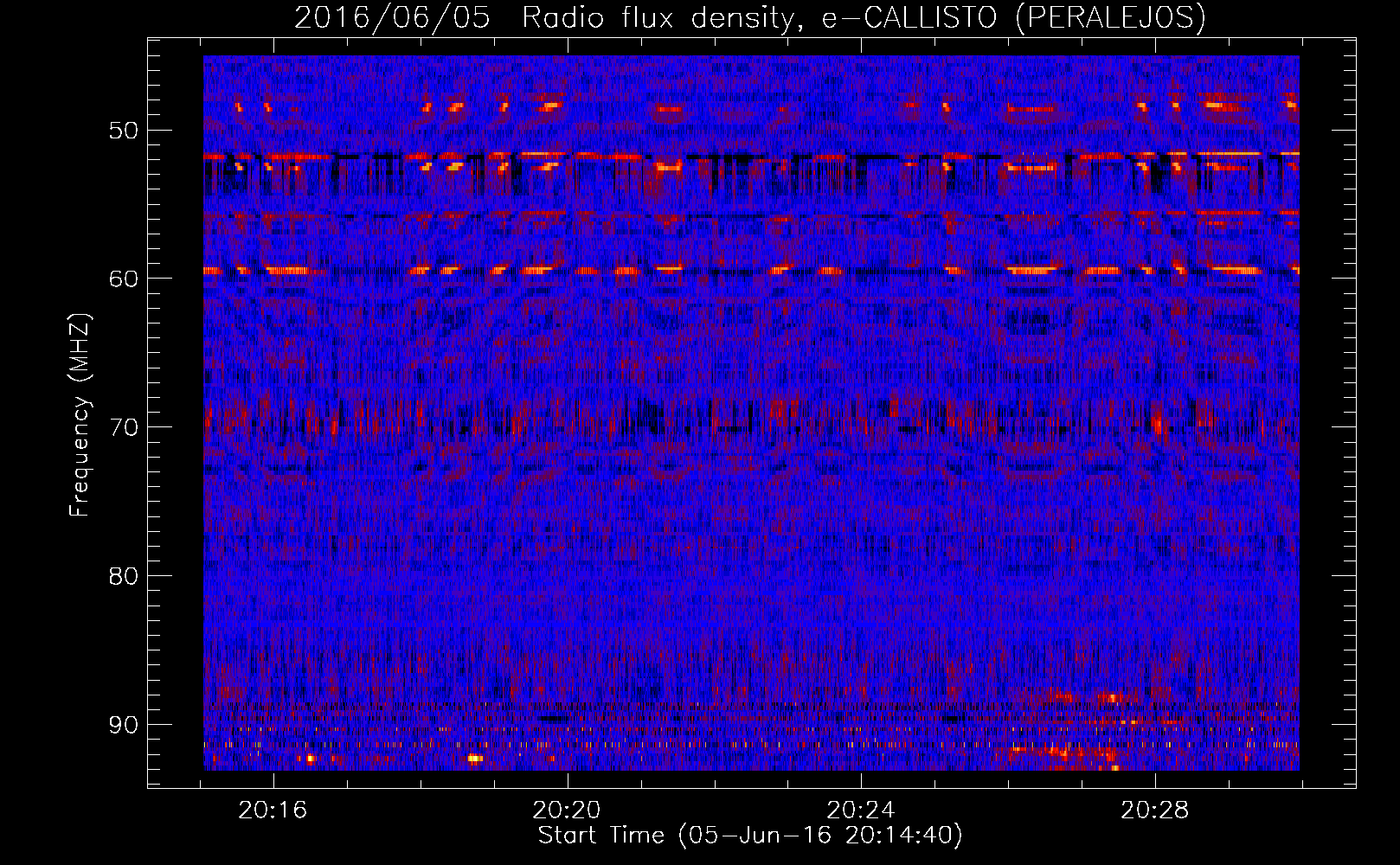The width and height of the screenshot is (1400, 865).
Task: Click the 60 frequency tick label
Action: pos(123,279)
